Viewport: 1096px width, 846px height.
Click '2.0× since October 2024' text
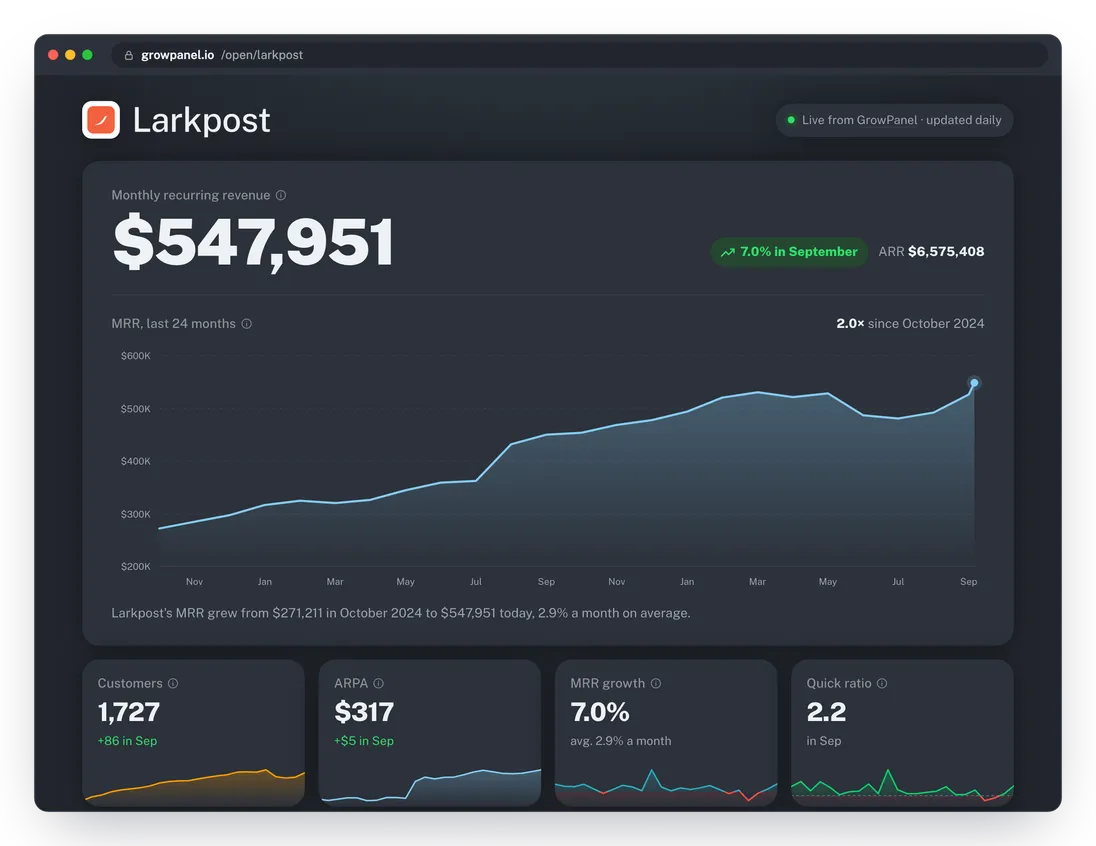[x=910, y=324]
